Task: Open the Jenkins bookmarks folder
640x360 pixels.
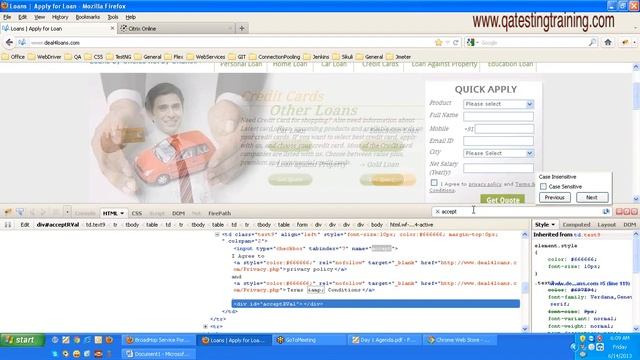Action: coord(316,57)
